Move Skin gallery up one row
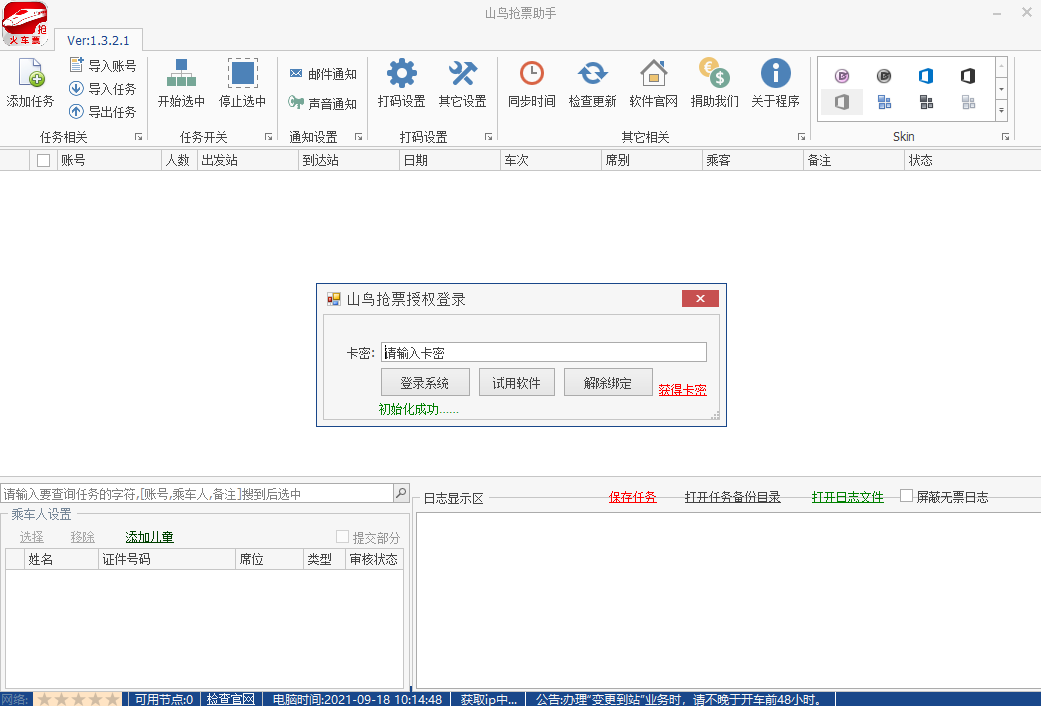The height and width of the screenshot is (706, 1041). [1001, 67]
